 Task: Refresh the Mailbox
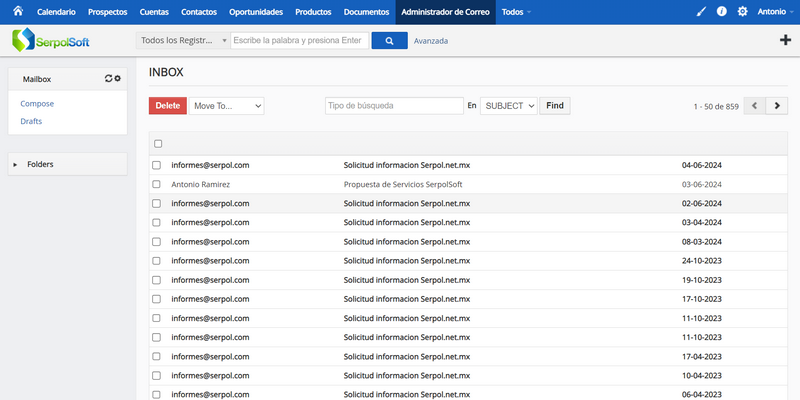108,79
